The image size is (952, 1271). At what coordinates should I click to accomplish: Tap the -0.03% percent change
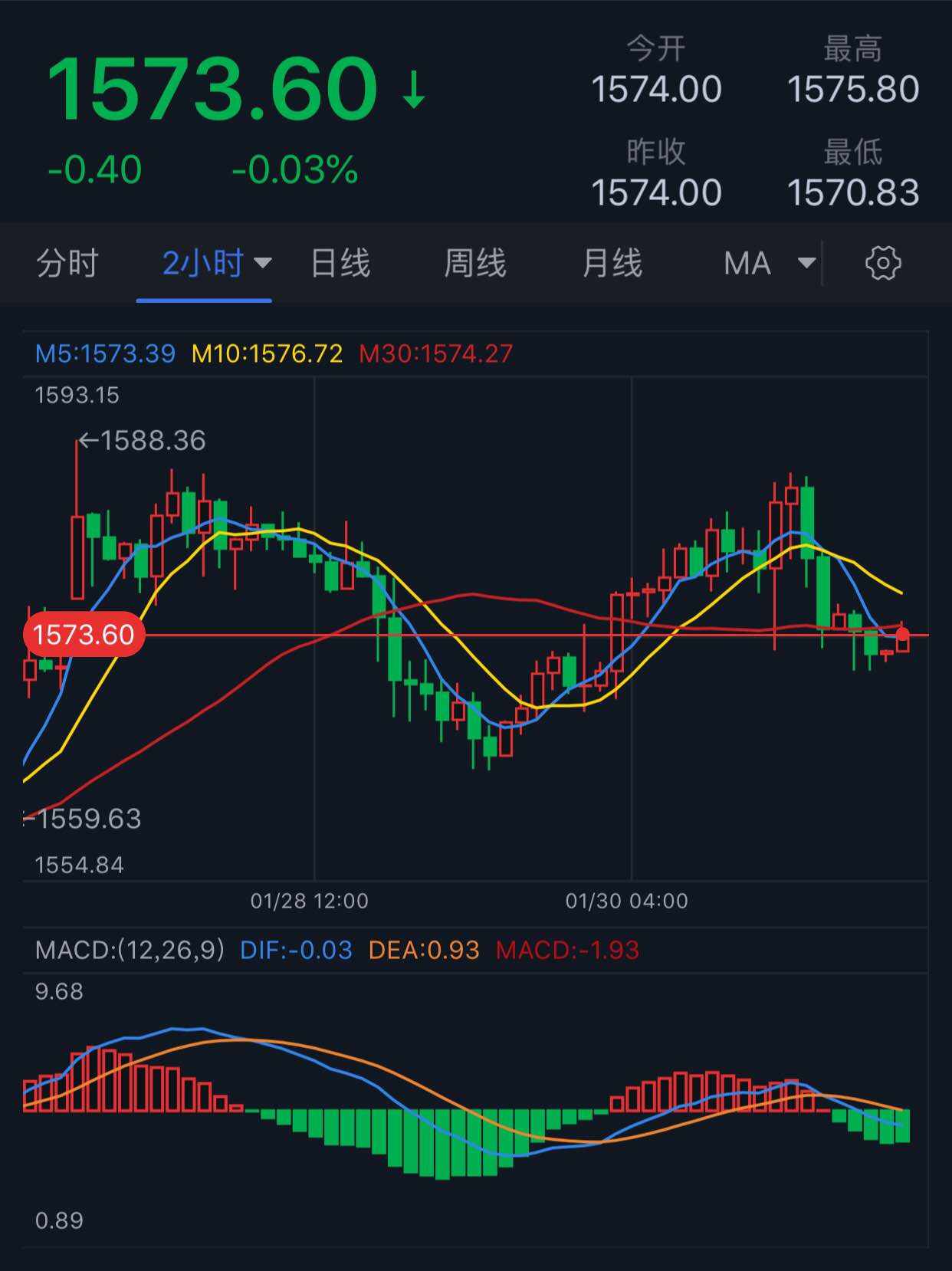tap(295, 170)
